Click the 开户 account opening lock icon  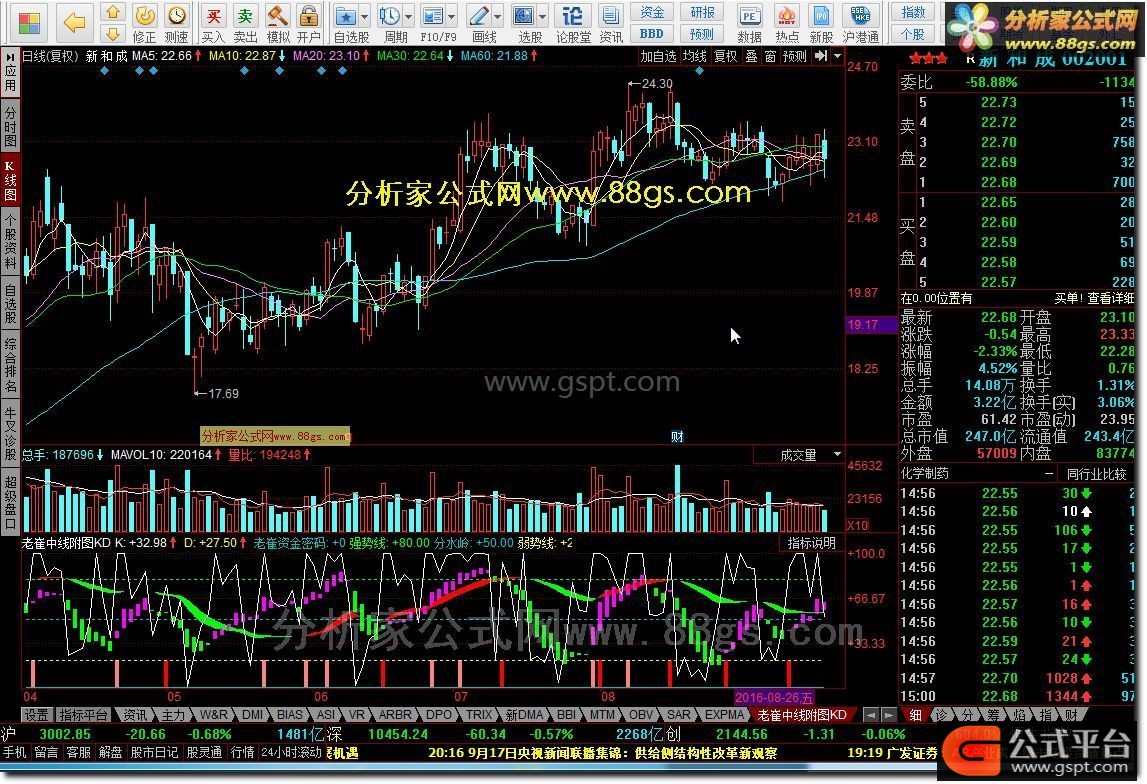coord(309,23)
